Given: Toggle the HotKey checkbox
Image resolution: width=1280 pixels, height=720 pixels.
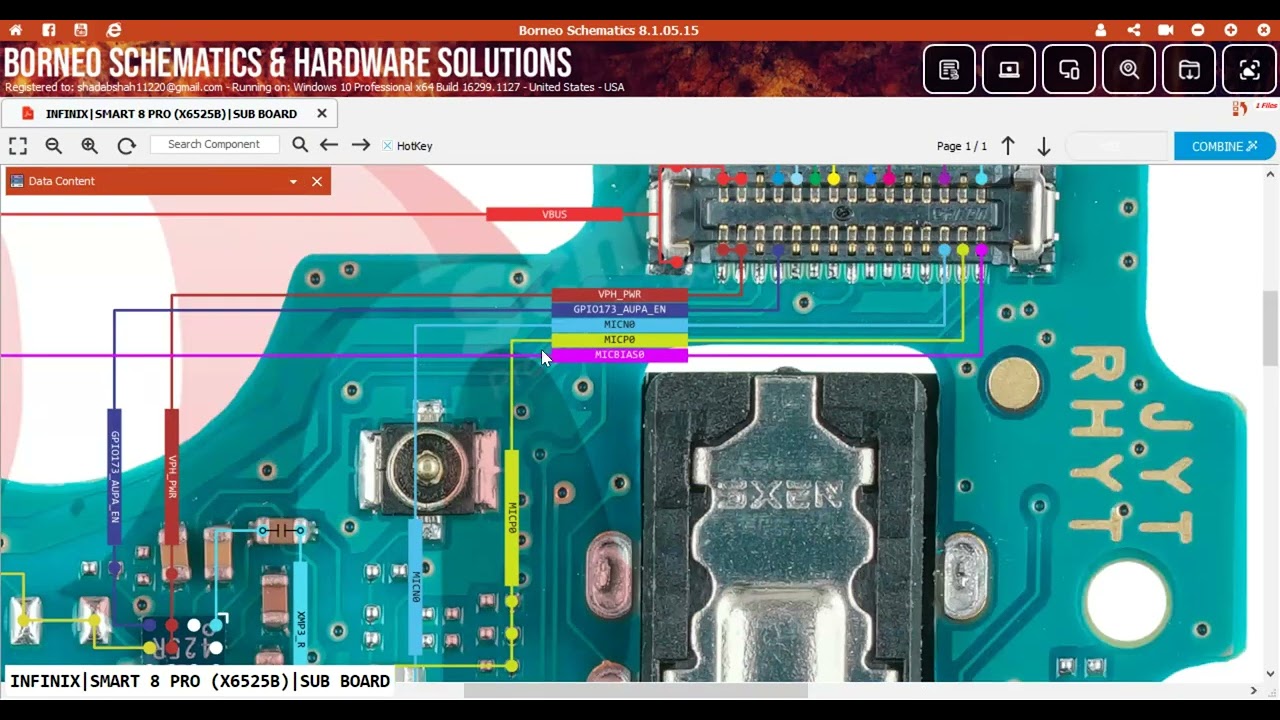Looking at the screenshot, I should pos(387,146).
